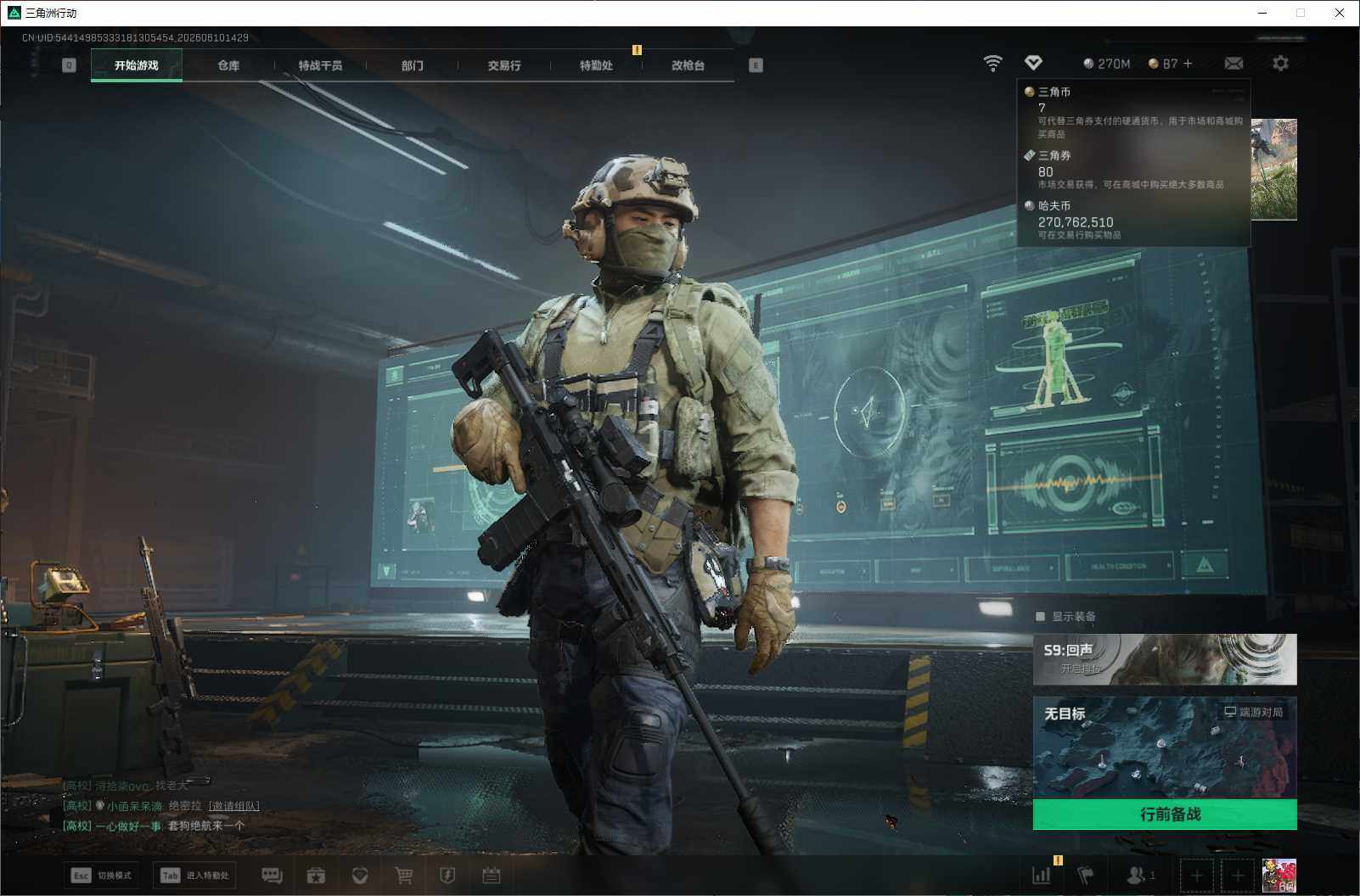This screenshot has width=1360, height=896.
Task: Open the 无目标 map selection card
Action: tap(1165, 748)
